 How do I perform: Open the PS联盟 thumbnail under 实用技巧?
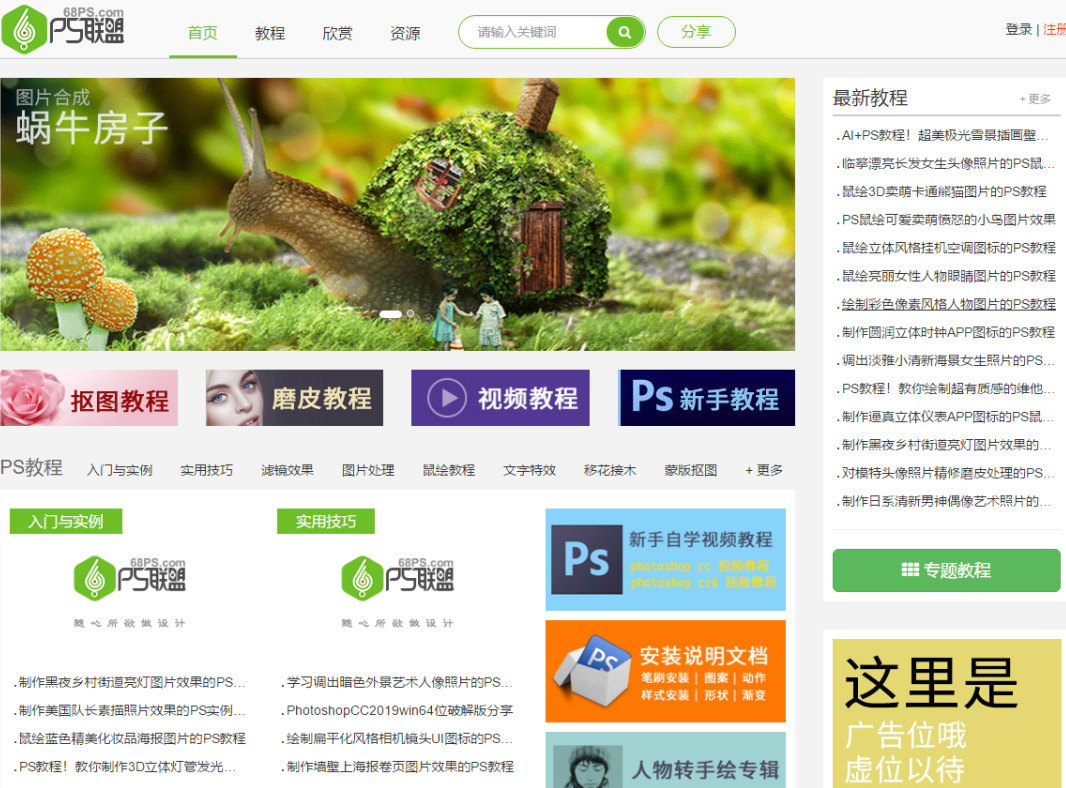pos(397,592)
